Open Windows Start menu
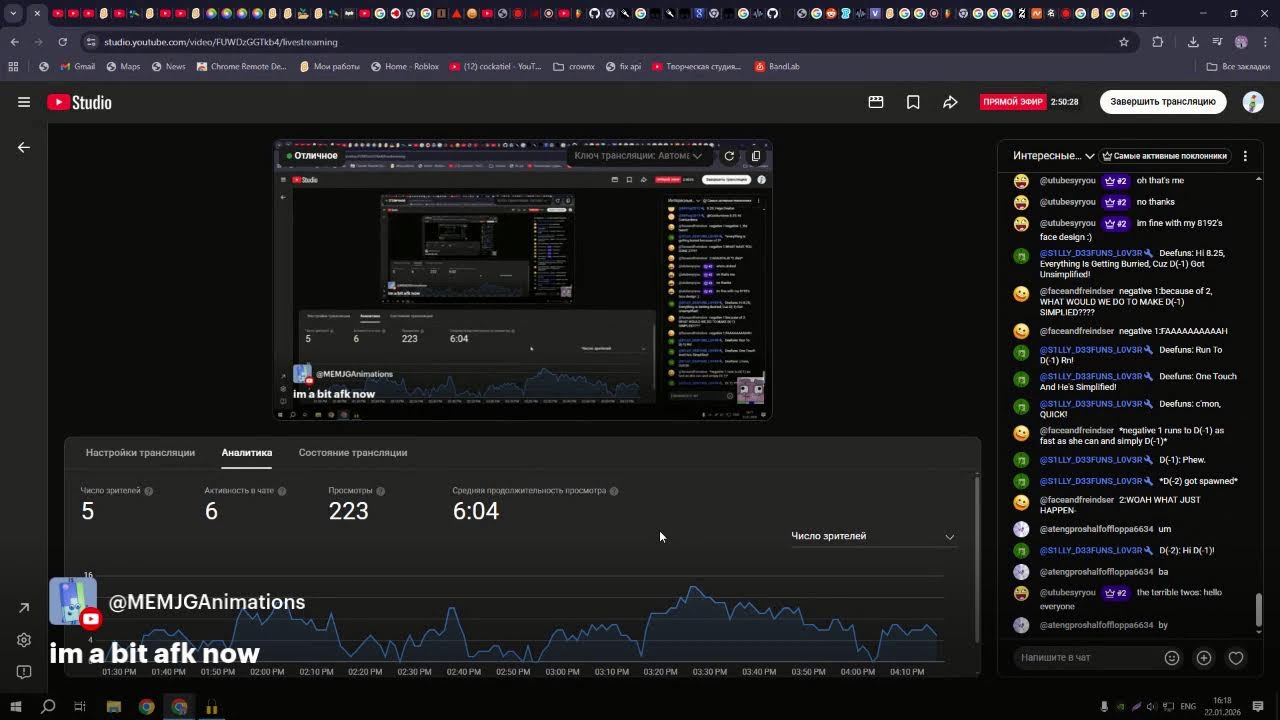1280x720 pixels. (x=15, y=707)
